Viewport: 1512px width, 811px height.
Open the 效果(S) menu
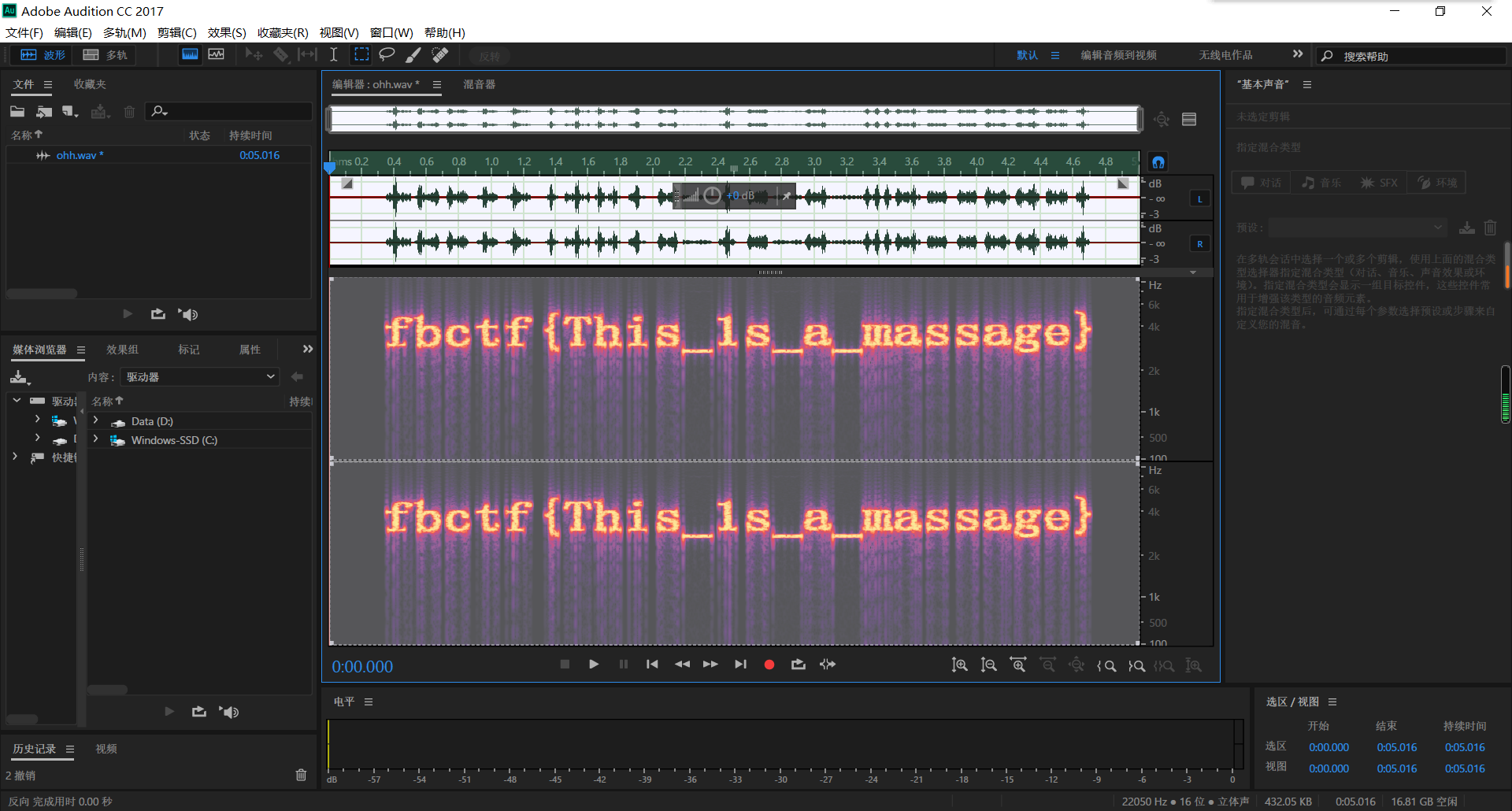pyautogui.click(x=227, y=32)
